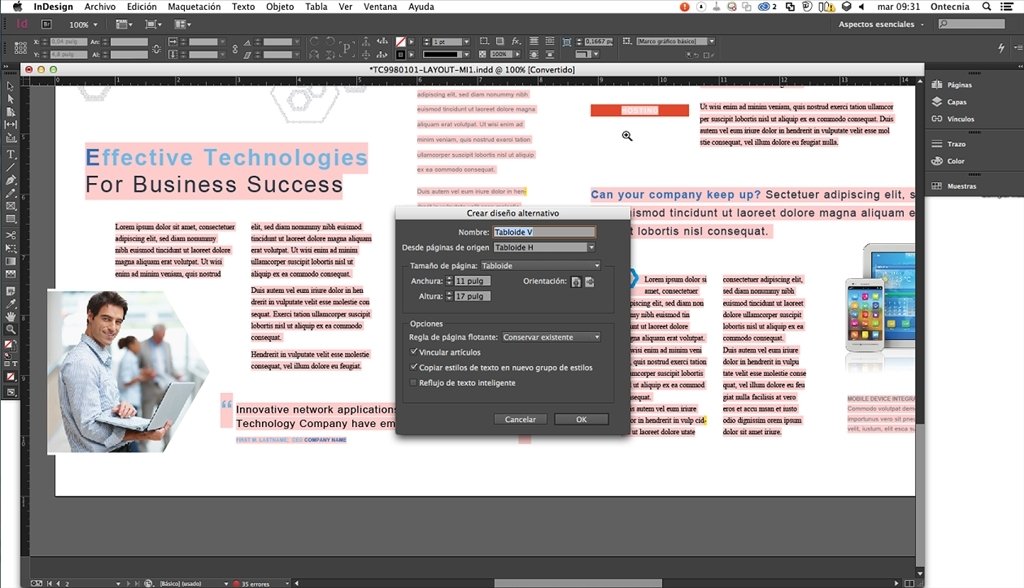The height and width of the screenshot is (588, 1024).
Task: Click the horizontal scrollbar thumb
Action: pos(578,583)
